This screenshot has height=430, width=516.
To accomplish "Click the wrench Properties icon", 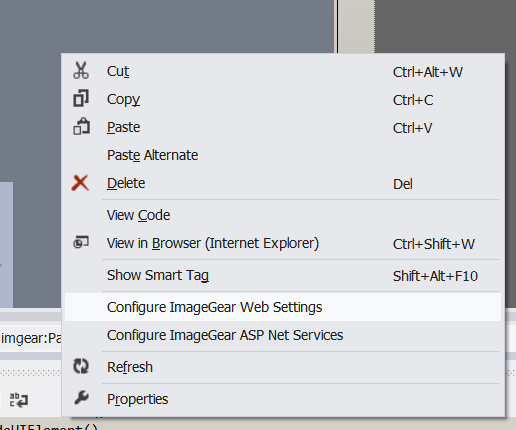I will (81, 398).
